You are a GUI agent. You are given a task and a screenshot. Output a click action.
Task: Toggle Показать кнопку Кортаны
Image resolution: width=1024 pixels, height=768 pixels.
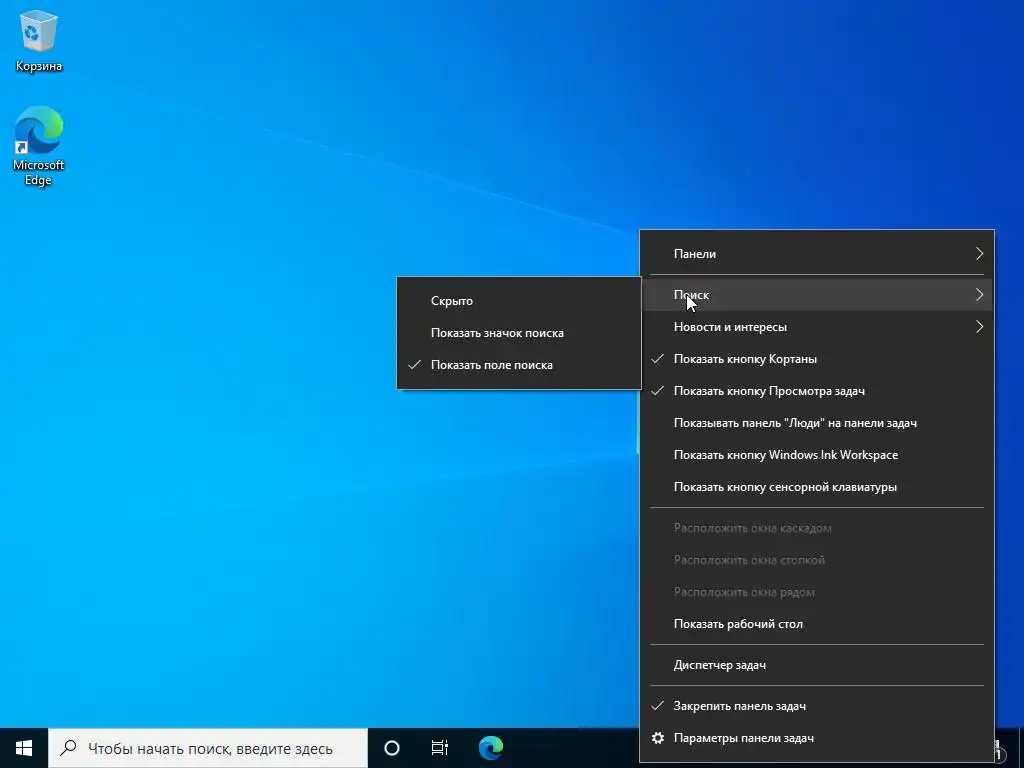tap(817, 359)
